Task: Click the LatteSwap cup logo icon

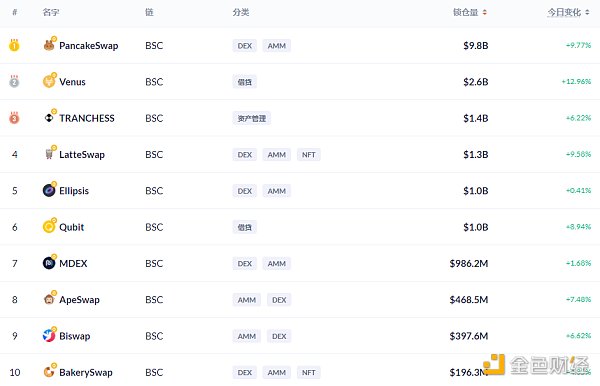Action: coord(49,154)
